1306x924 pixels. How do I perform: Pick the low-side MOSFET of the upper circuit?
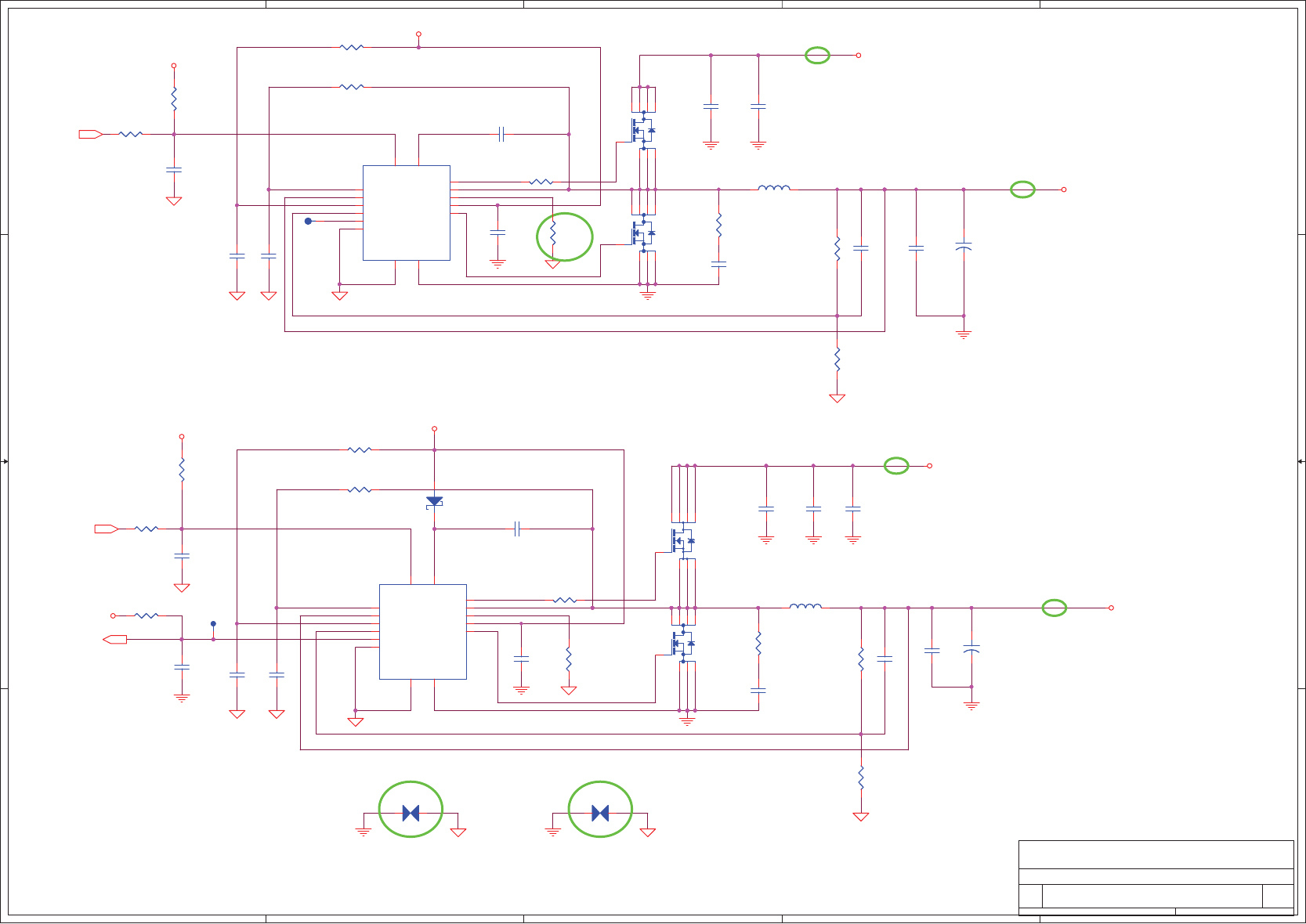click(642, 233)
